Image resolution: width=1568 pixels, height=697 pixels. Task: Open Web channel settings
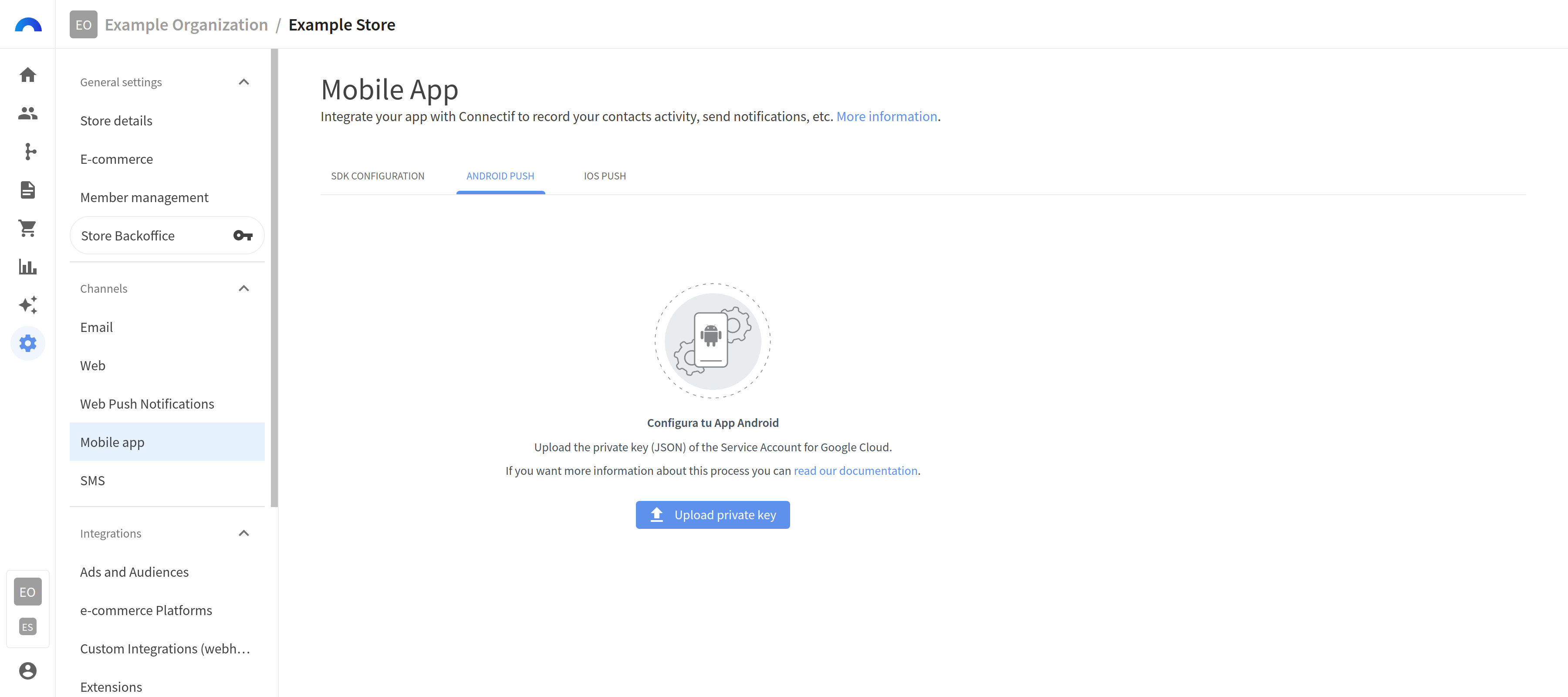click(167, 365)
